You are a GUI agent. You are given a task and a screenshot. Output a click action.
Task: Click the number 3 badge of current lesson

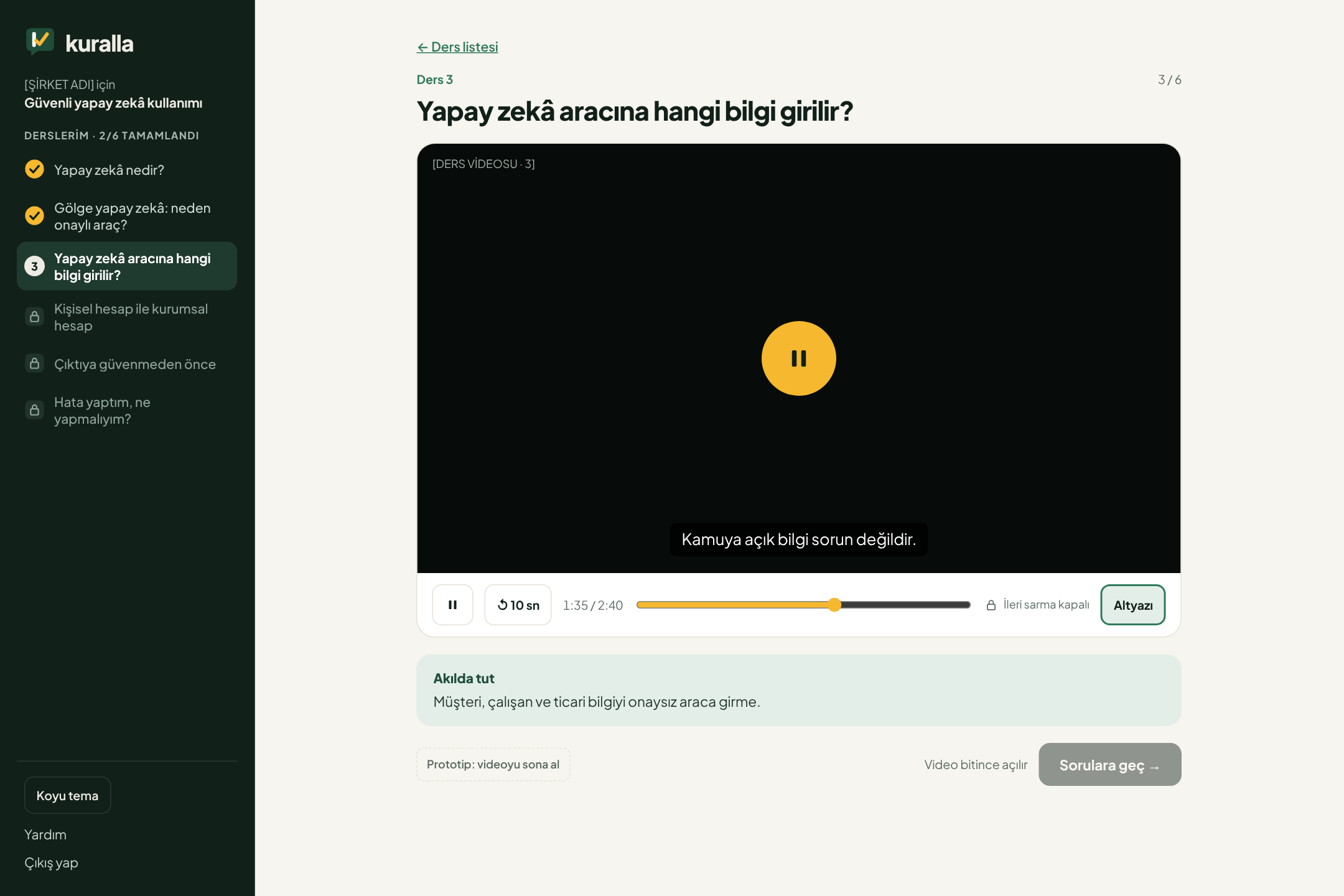pos(34,266)
